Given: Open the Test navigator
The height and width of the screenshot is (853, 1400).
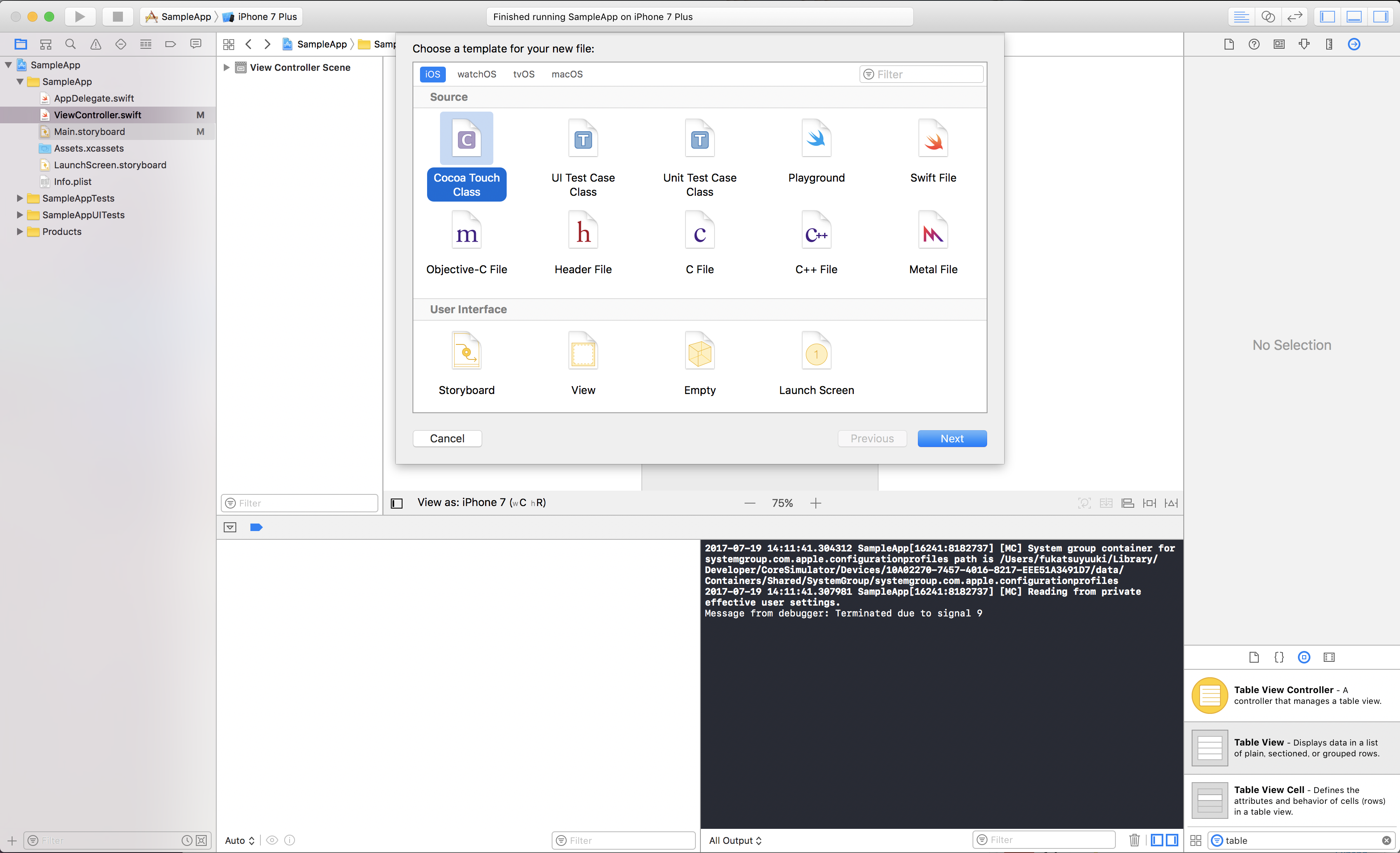Looking at the screenshot, I should (120, 44).
